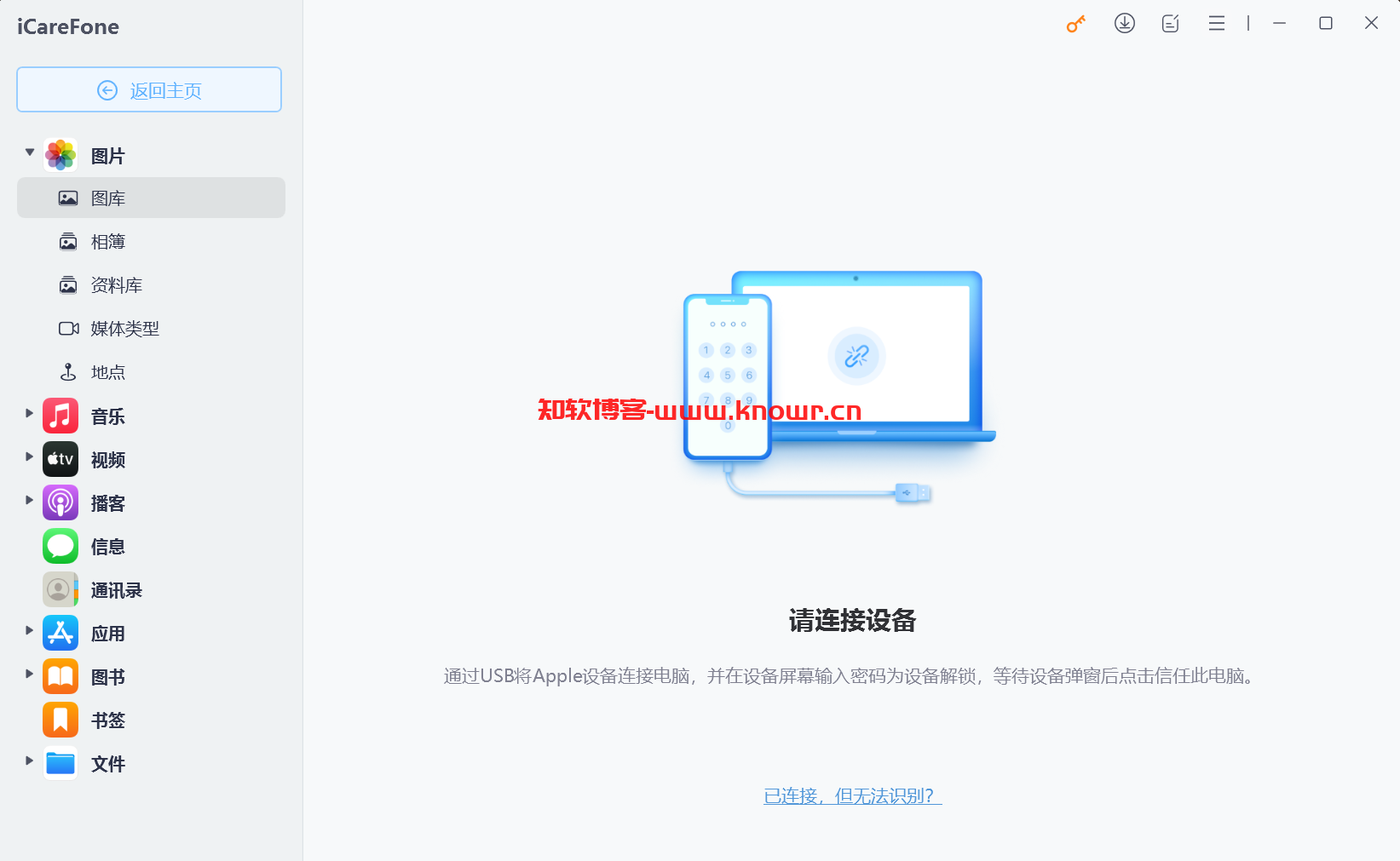Open the 书签 category label

point(108,720)
